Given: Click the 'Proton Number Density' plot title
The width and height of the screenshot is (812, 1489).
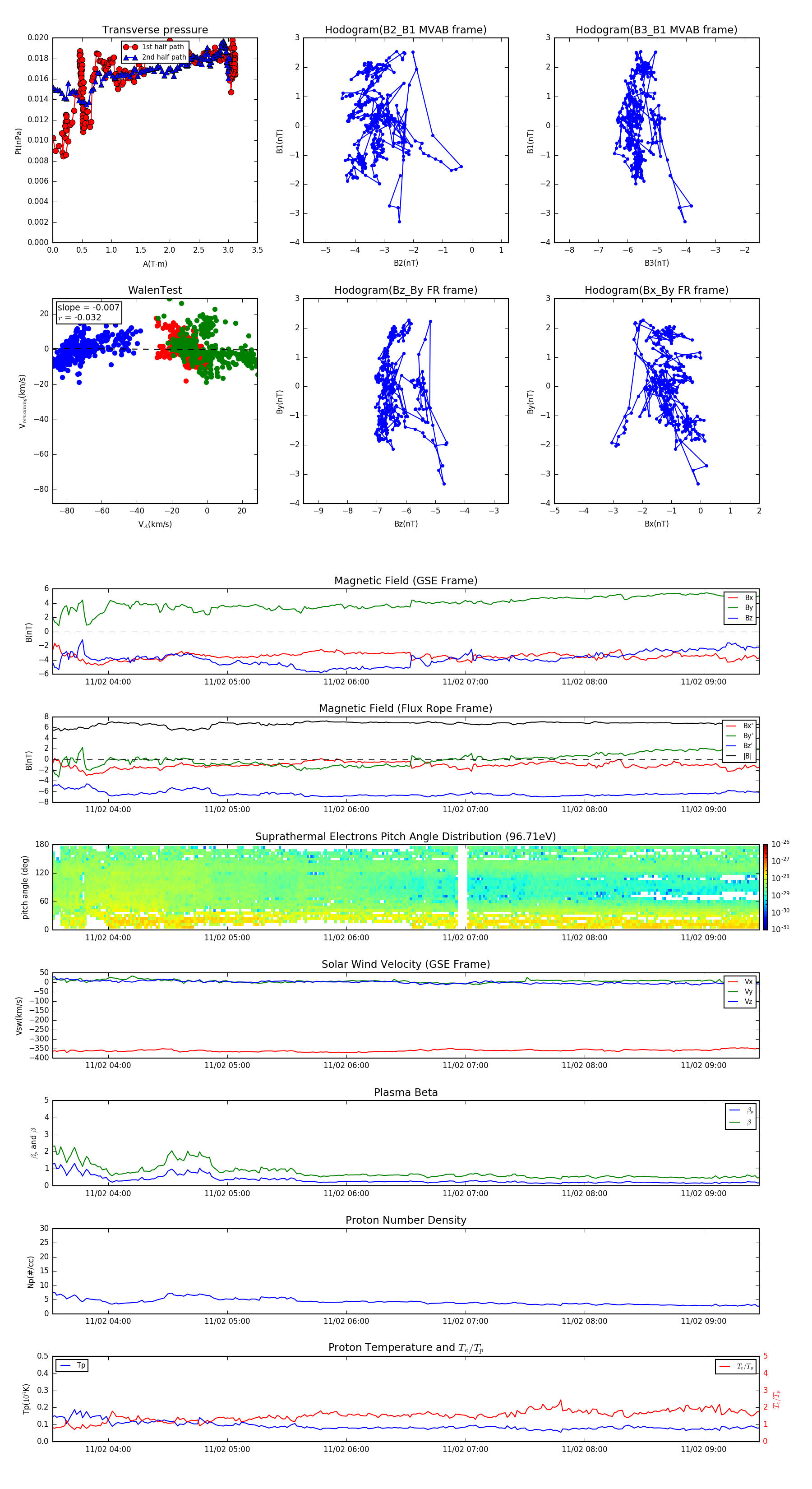Looking at the screenshot, I should click(406, 1220).
